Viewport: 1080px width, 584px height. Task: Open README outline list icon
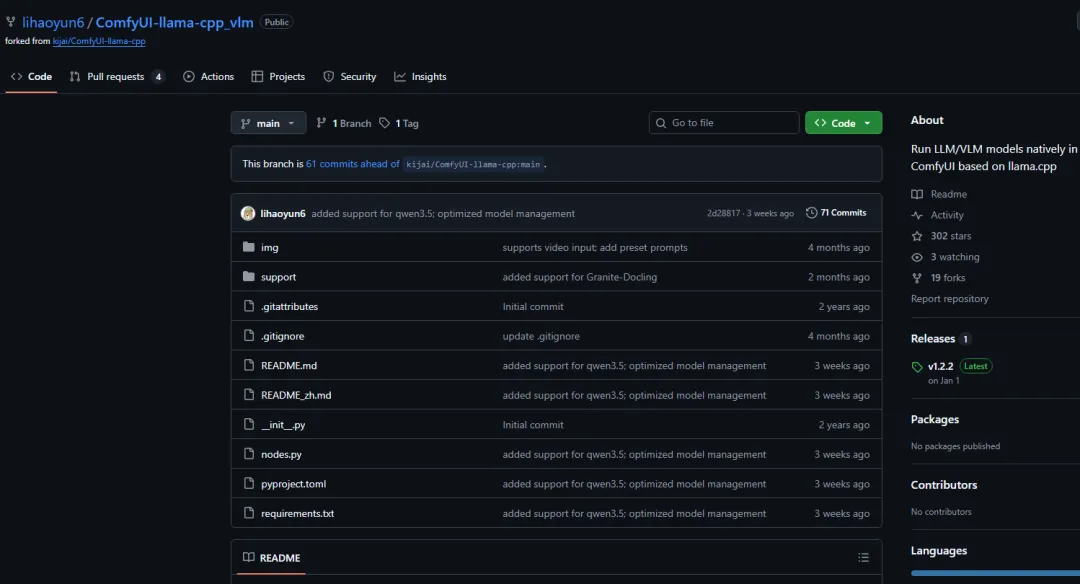click(x=863, y=558)
